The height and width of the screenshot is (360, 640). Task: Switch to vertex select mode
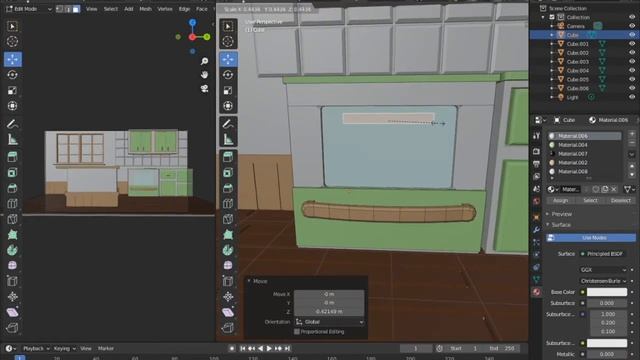[60, 9]
